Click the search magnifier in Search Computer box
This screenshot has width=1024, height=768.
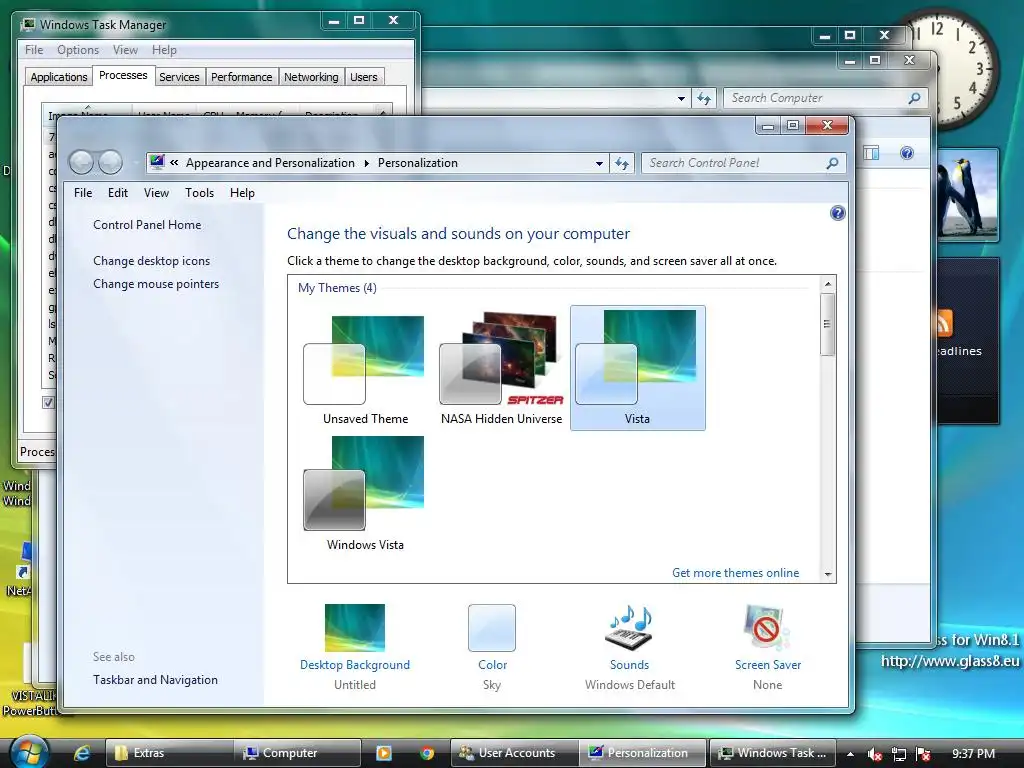[x=914, y=98]
